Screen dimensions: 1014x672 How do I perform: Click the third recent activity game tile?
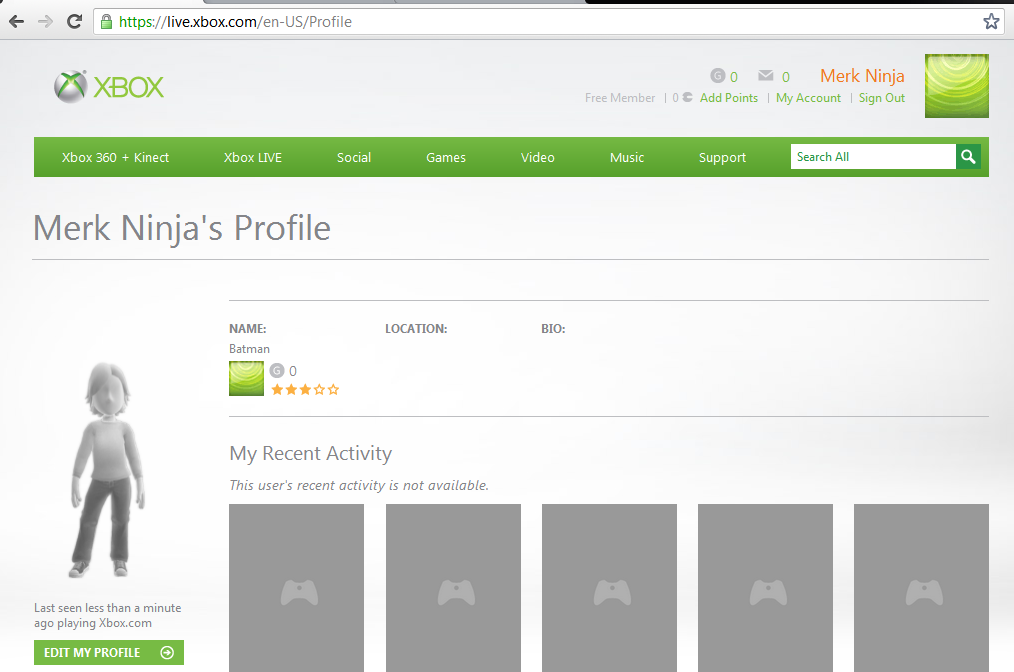pyautogui.click(x=609, y=588)
